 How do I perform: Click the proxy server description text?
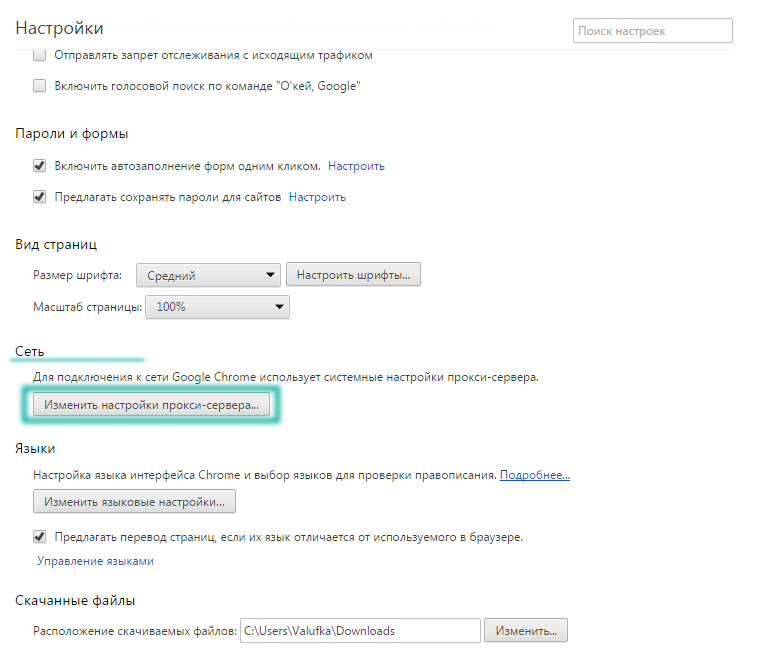coord(286,377)
